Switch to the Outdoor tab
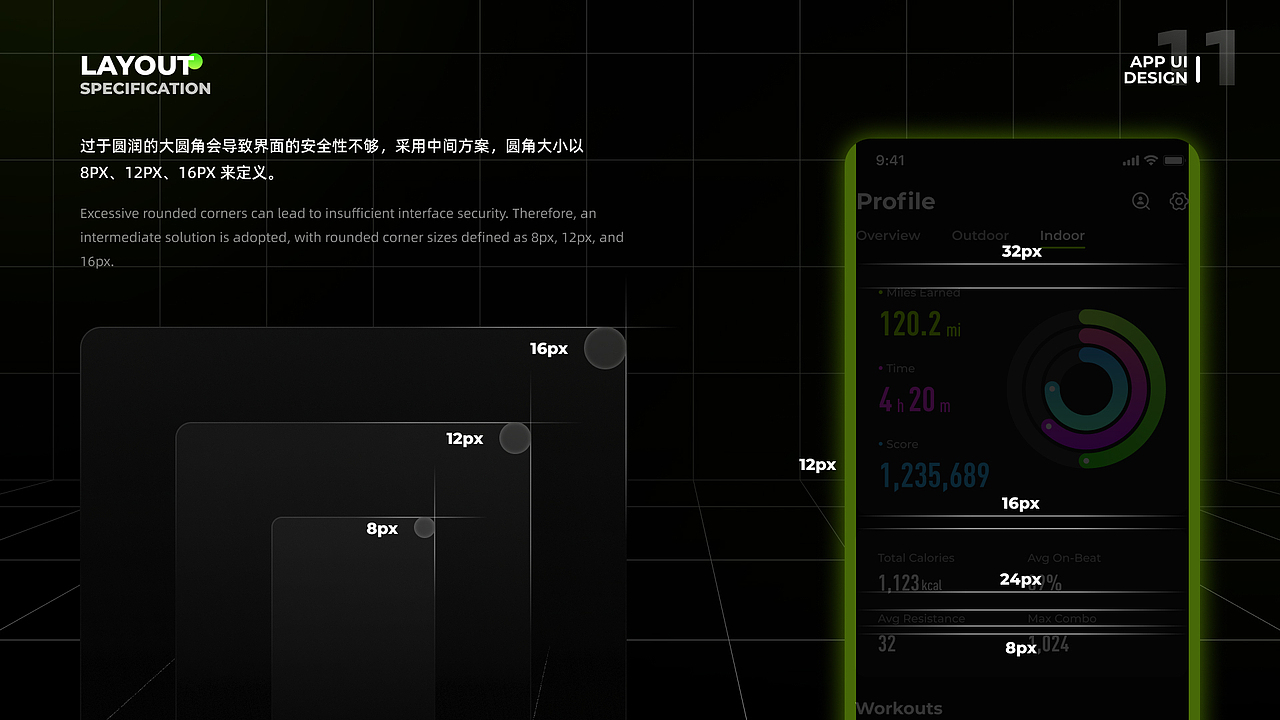 [980, 235]
